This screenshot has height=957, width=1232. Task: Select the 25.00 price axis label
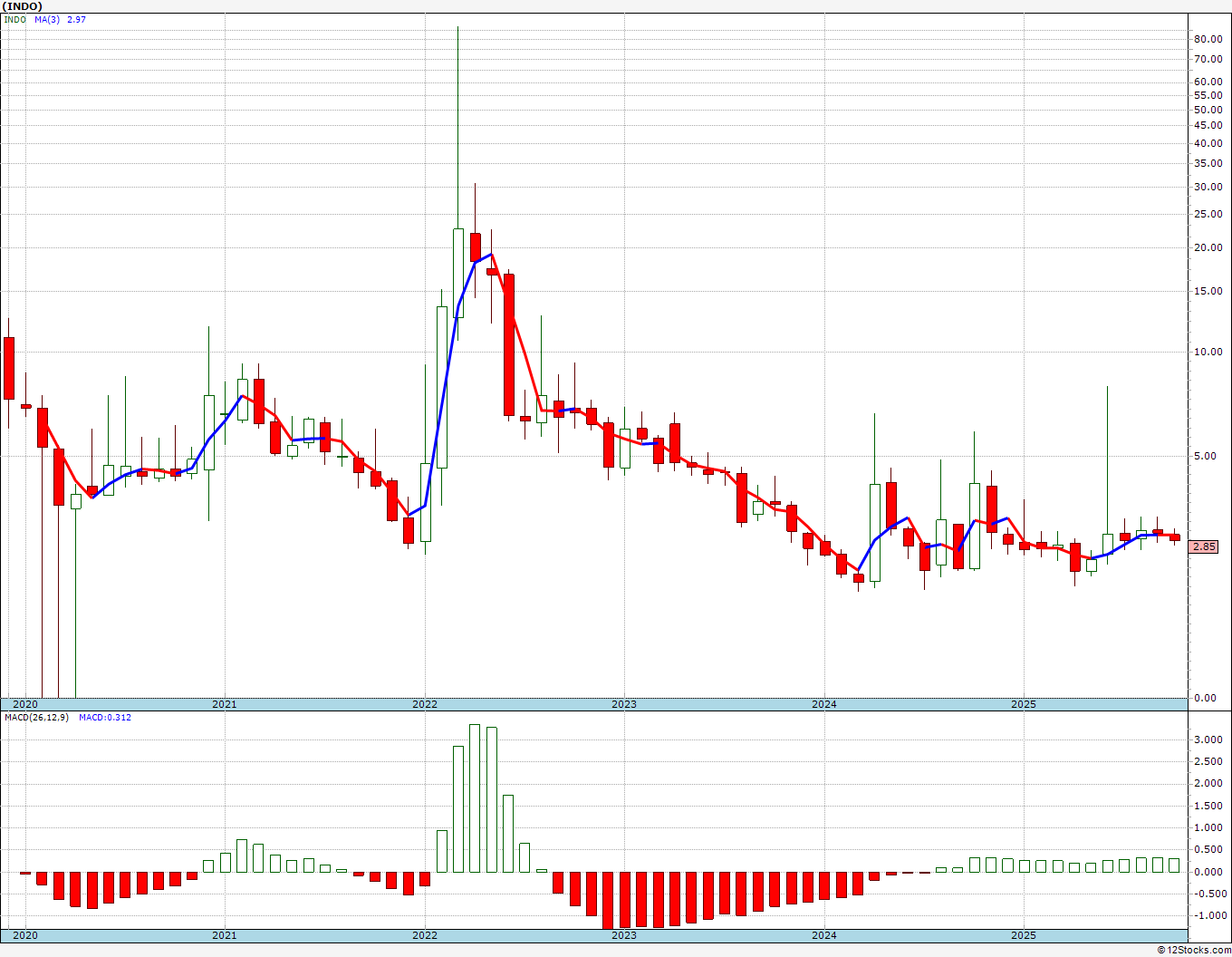click(x=1208, y=214)
